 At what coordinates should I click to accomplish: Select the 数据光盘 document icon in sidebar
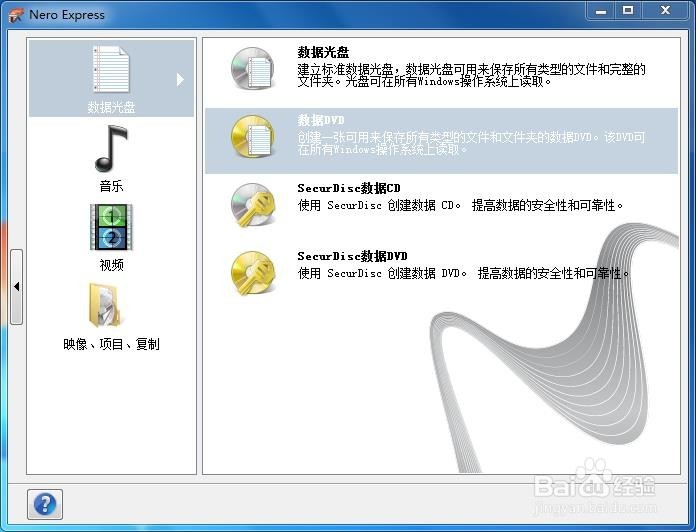[111, 70]
